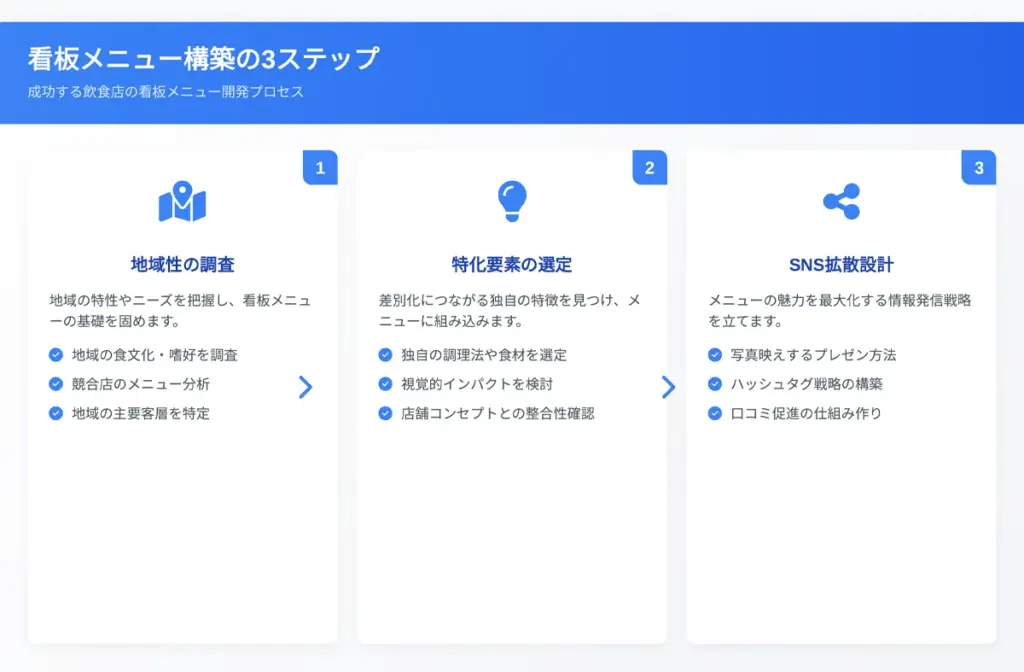Select the 特化要素の選定 heading

click(x=512, y=264)
